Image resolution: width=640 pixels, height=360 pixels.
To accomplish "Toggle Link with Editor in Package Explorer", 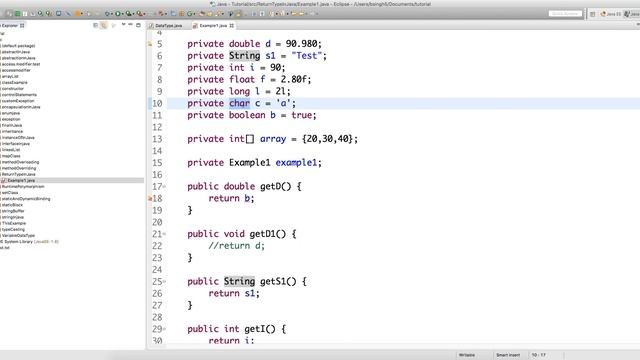I will pos(104,25).
